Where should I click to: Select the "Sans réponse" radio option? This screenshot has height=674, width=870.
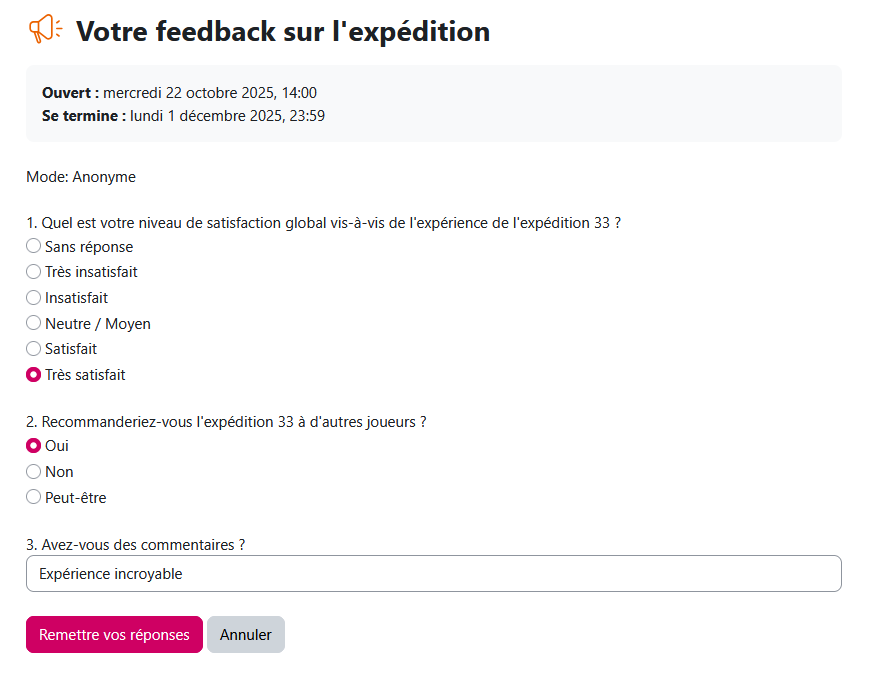[34, 246]
